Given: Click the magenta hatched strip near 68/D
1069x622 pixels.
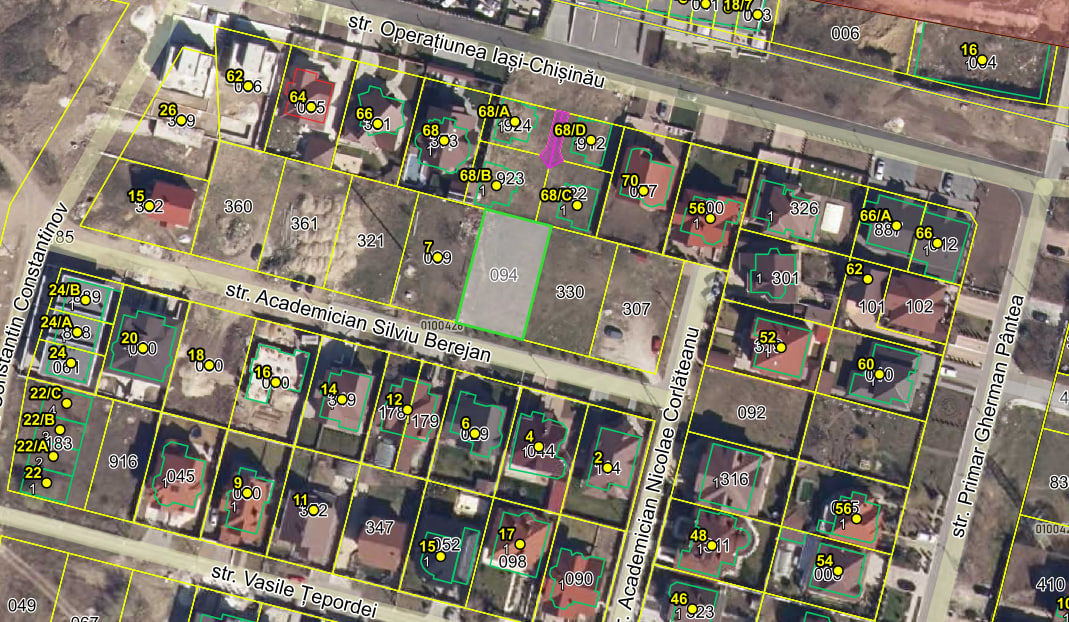Looking at the screenshot, I should 554,139.
